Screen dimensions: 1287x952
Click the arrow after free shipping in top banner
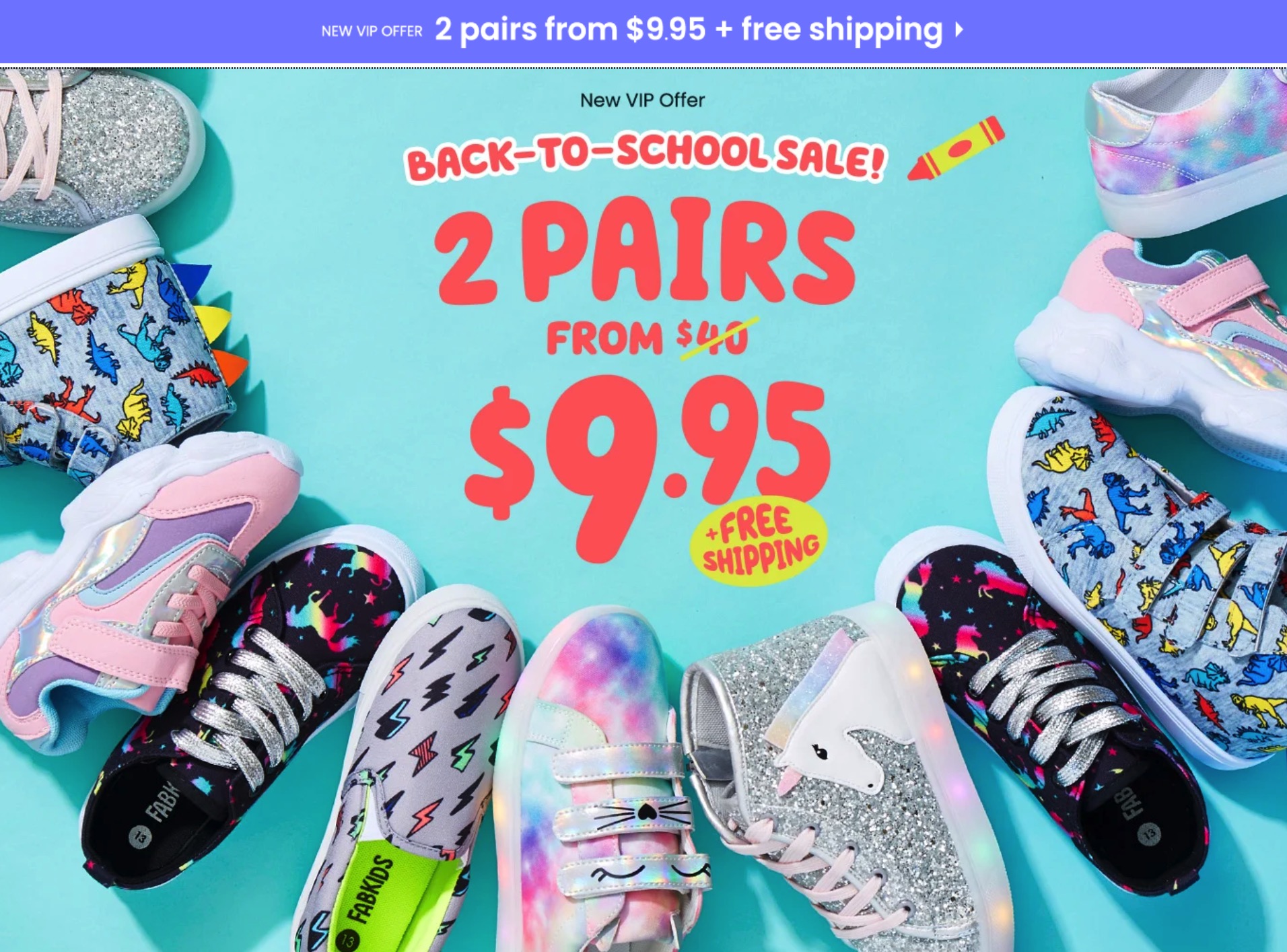click(959, 30)
